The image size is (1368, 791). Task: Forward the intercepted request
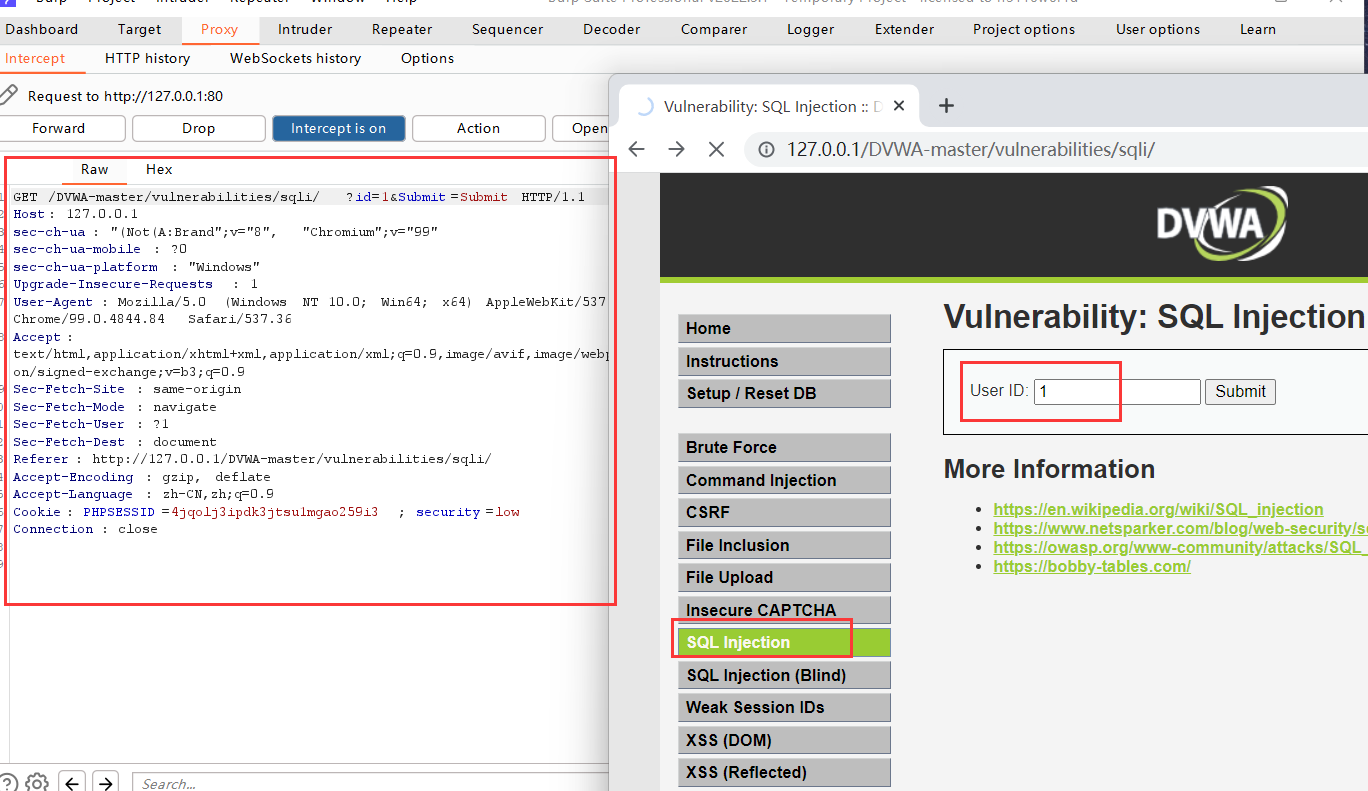(x=59, y=128)
